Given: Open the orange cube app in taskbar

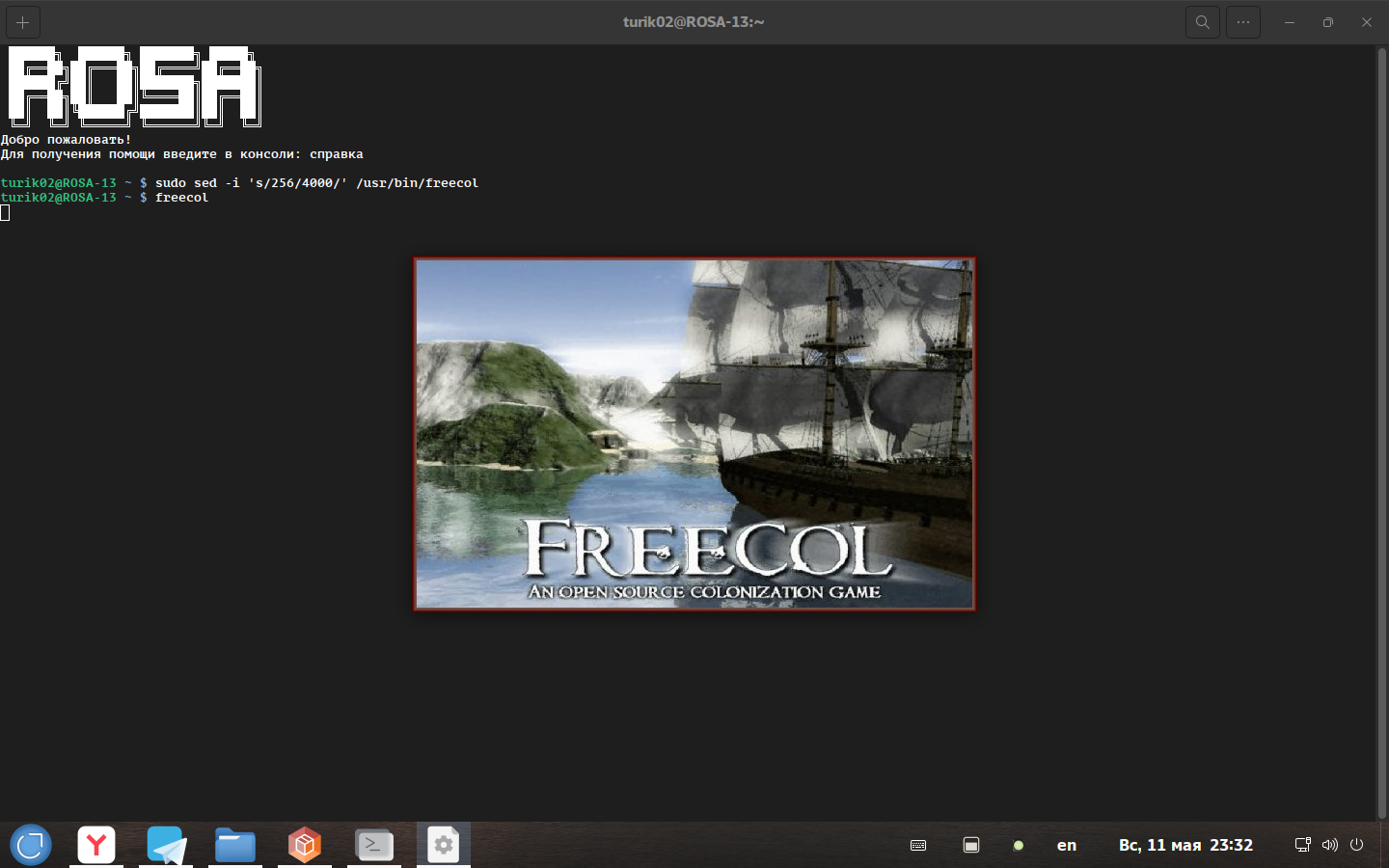Looking at the screenshot, I should [x=305, y=845].
